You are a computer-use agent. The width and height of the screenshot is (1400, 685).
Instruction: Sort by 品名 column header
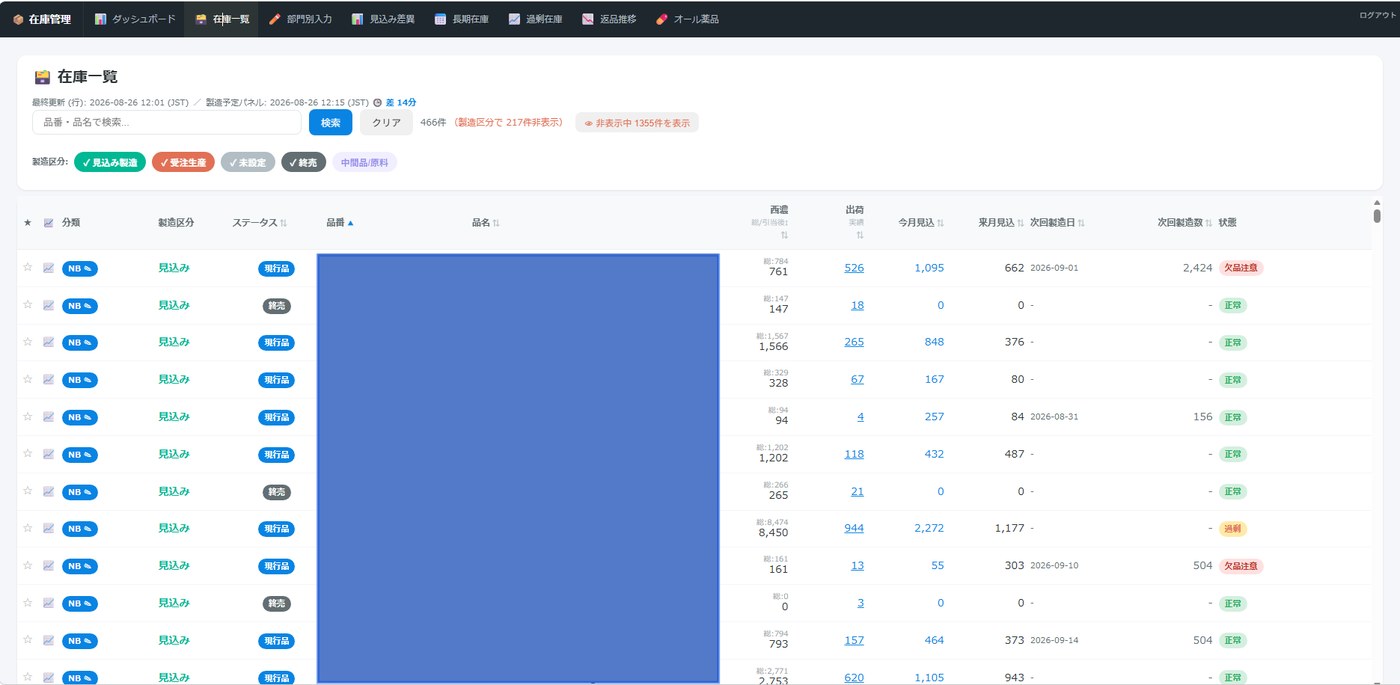point(486,223)
